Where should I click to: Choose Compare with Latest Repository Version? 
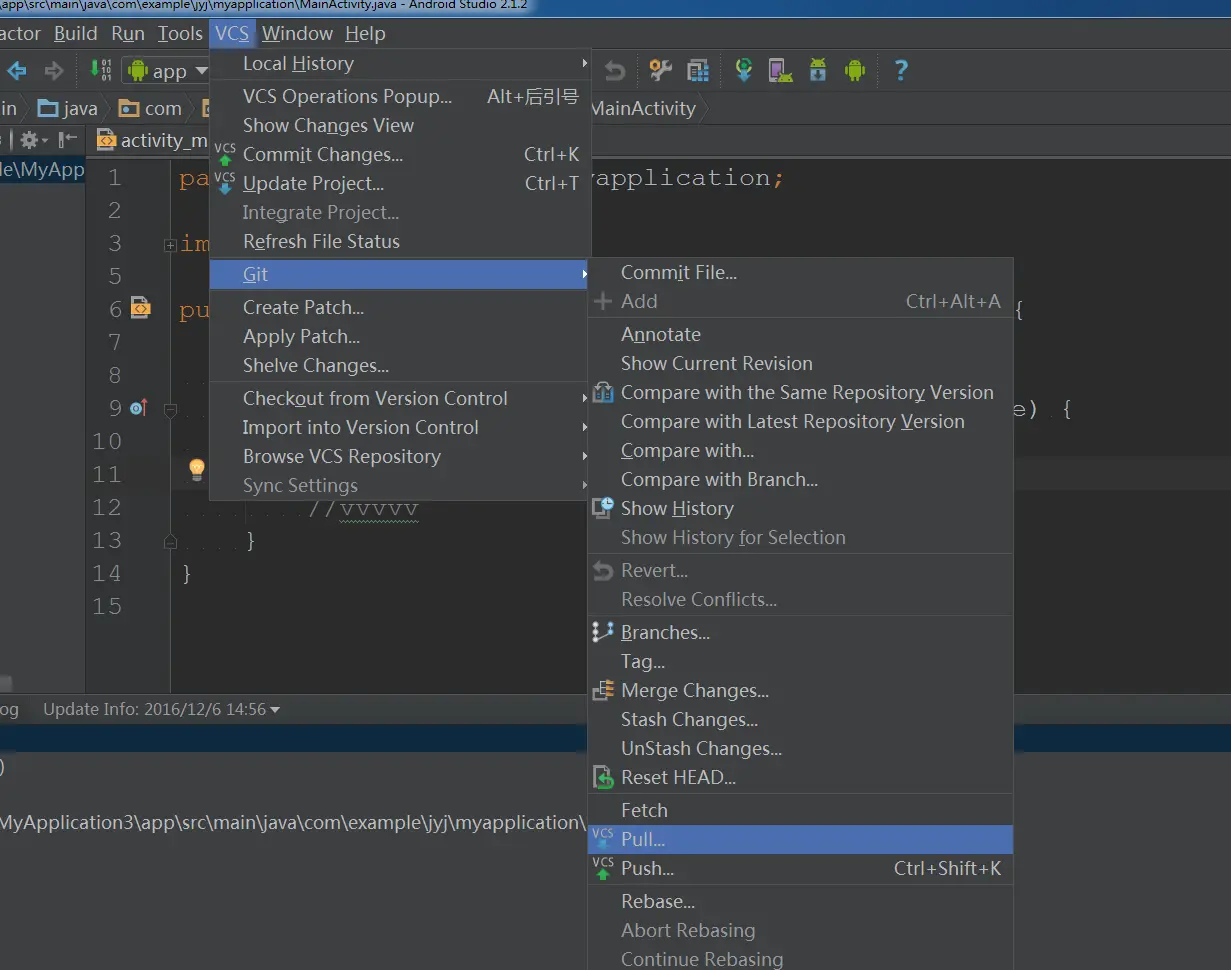(800, 421)
